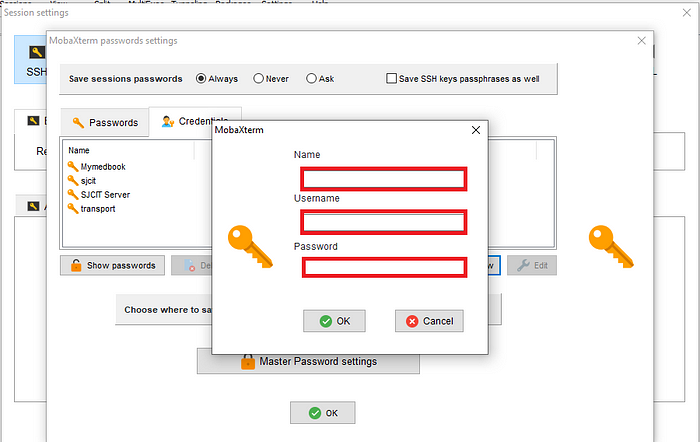Select the Mymedbook credential entry
This screenshot has width=700, height=442.
point(103,167)
